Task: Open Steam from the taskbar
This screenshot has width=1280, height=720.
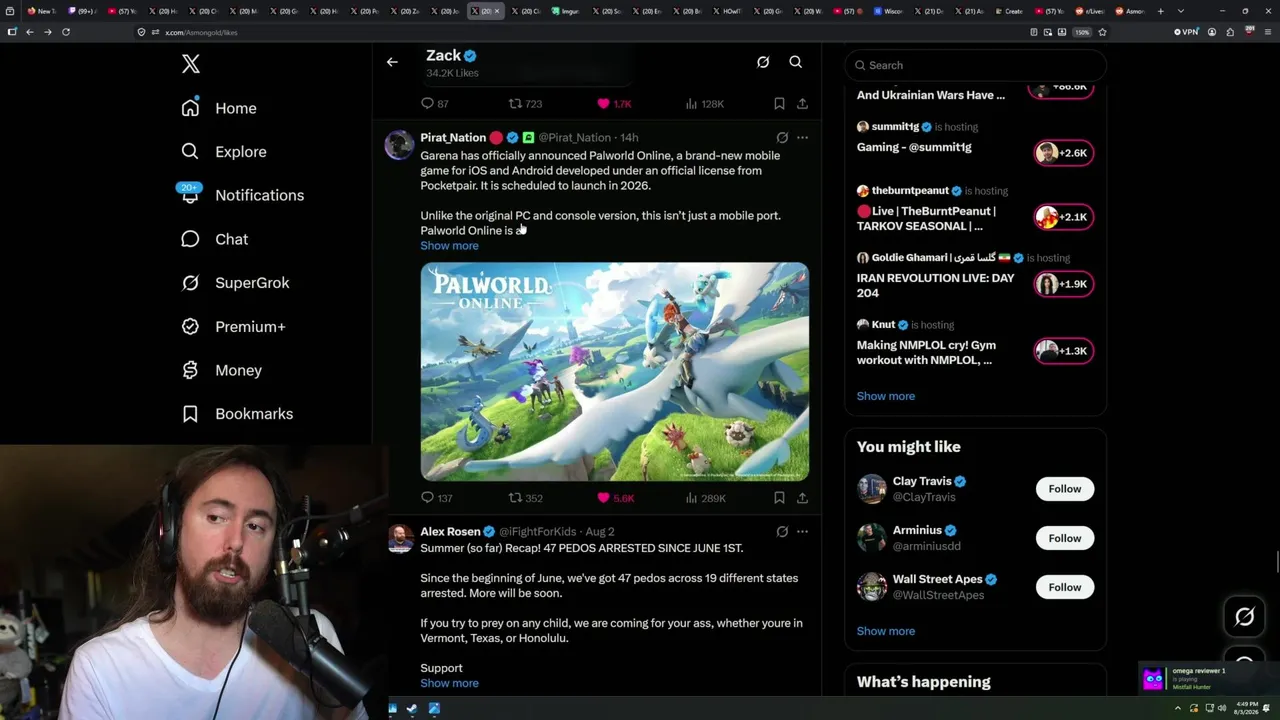Action: coord(413,709)
